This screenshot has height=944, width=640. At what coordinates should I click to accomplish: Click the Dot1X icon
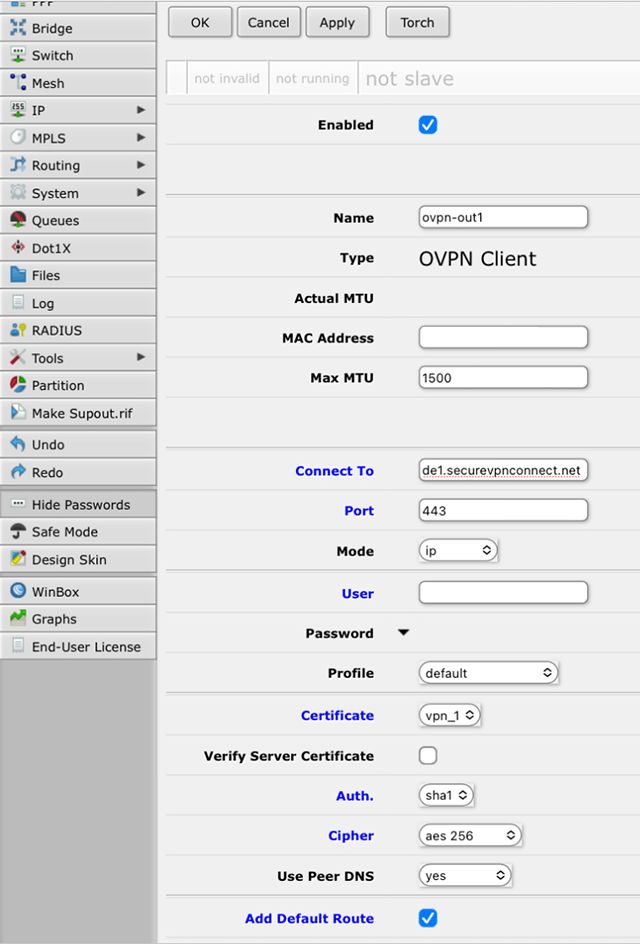[18, 247]
